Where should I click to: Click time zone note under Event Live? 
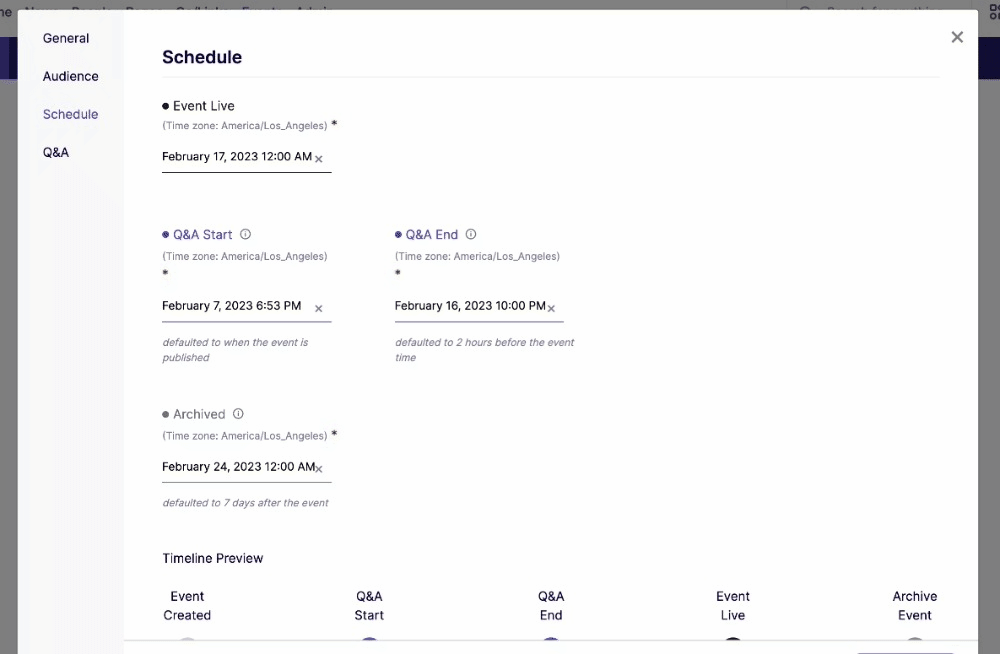(244, 126)
